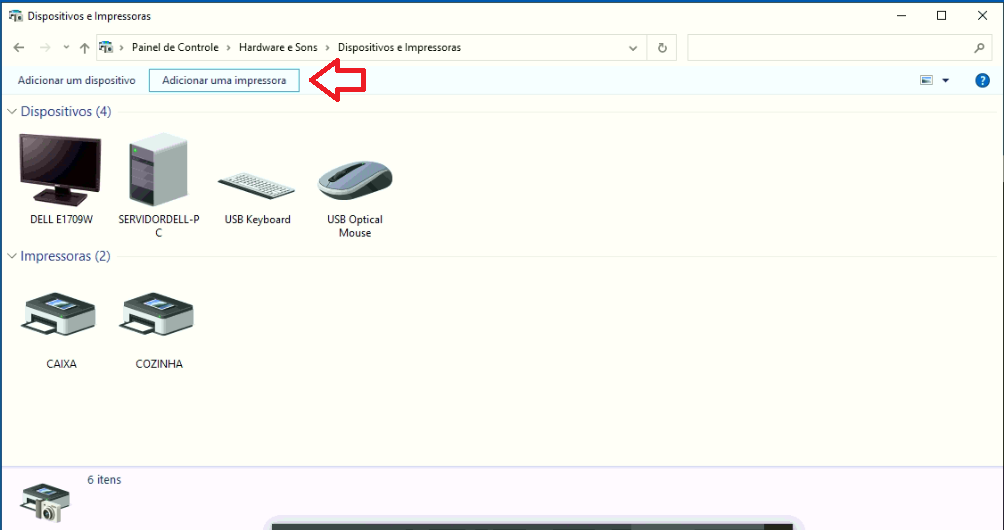Collapse the Dispositivos (4) group
Viewport: 1004px width, 530px height.
tap(12, 112)
